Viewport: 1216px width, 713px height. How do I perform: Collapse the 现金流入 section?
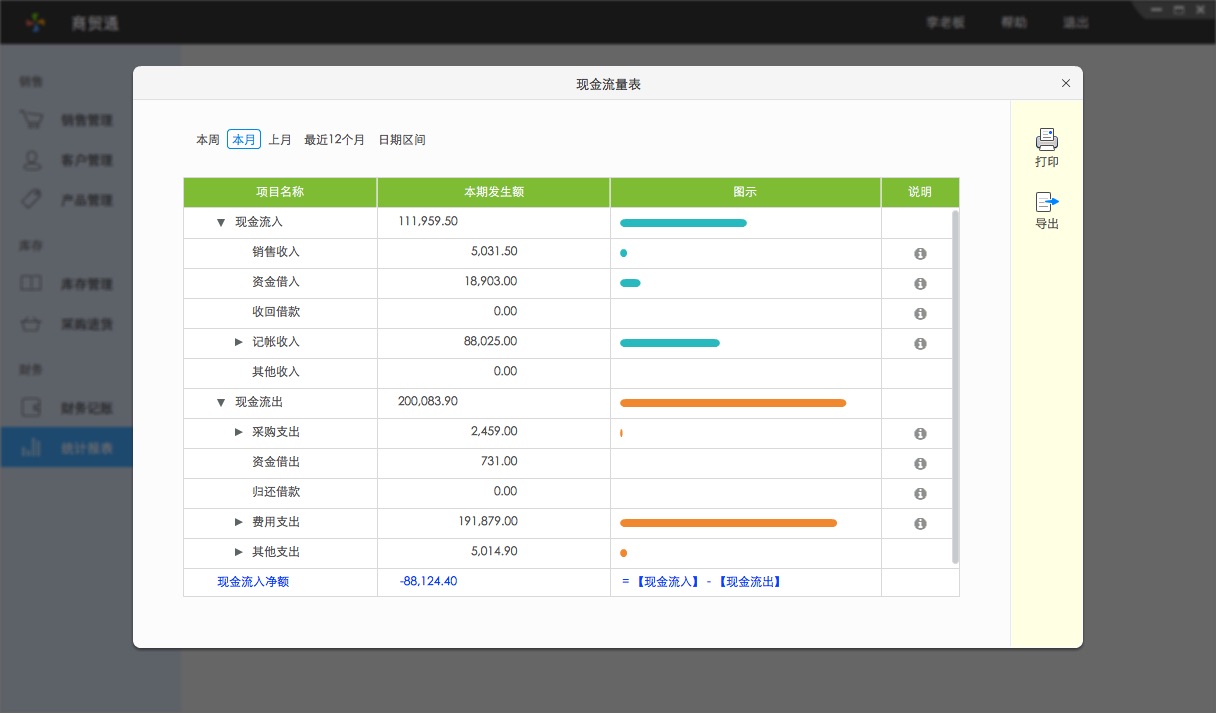coord(220,222)
